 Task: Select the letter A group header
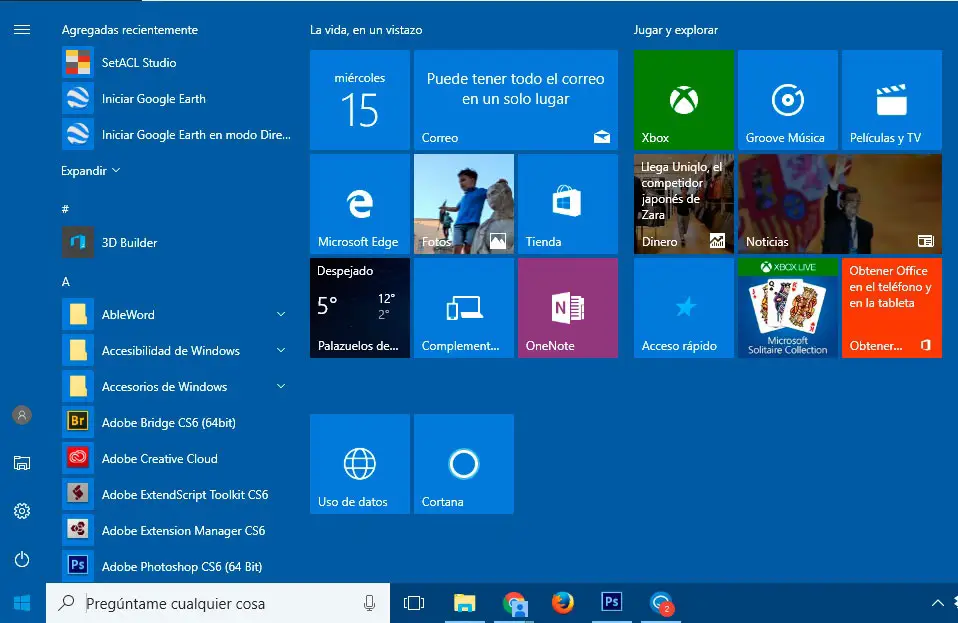pos(66,282)
